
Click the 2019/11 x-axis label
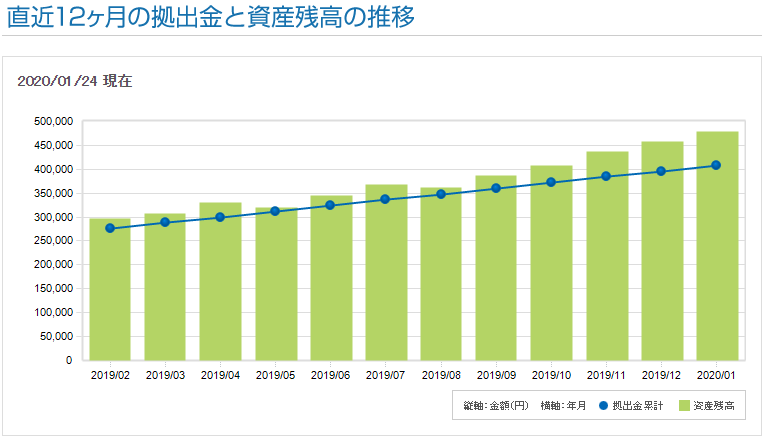(606, 375)
